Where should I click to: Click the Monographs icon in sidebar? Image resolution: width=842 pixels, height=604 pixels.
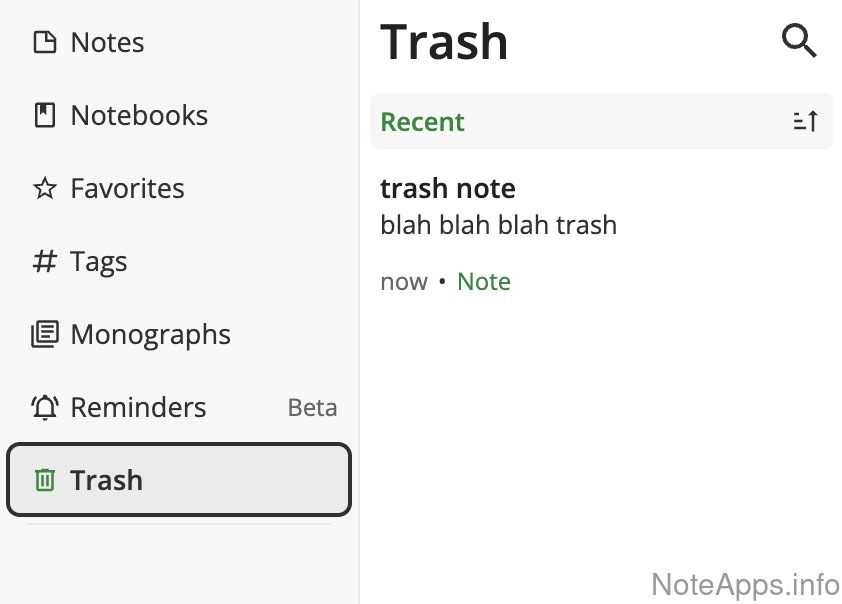tap(45, 335)
